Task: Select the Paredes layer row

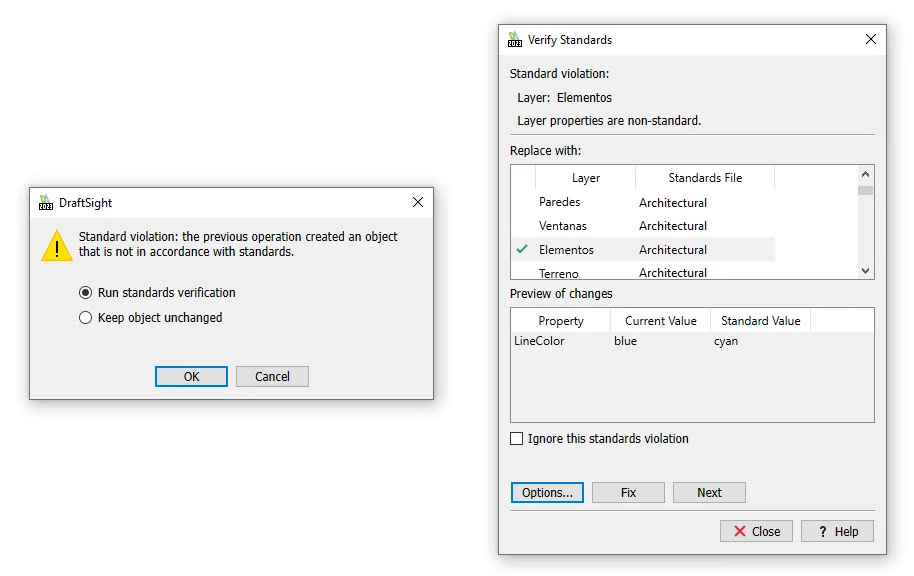Action: tap(560, 202)
